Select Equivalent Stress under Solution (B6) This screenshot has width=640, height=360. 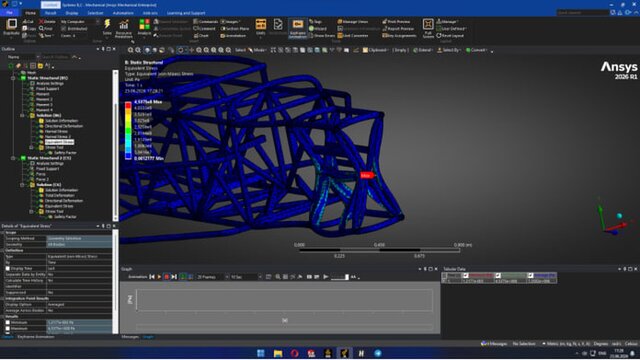click(59, 142)
